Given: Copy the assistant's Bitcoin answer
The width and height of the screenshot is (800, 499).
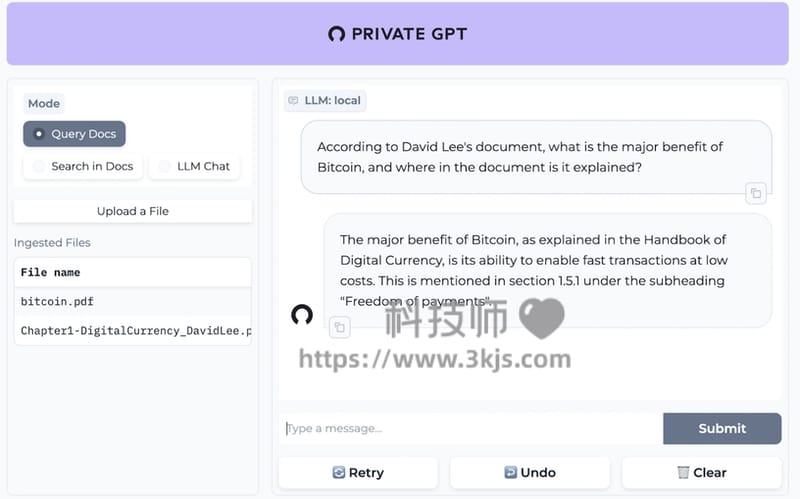Looking at the screenshot, I should pyautogui.click(x=340, y=327).
